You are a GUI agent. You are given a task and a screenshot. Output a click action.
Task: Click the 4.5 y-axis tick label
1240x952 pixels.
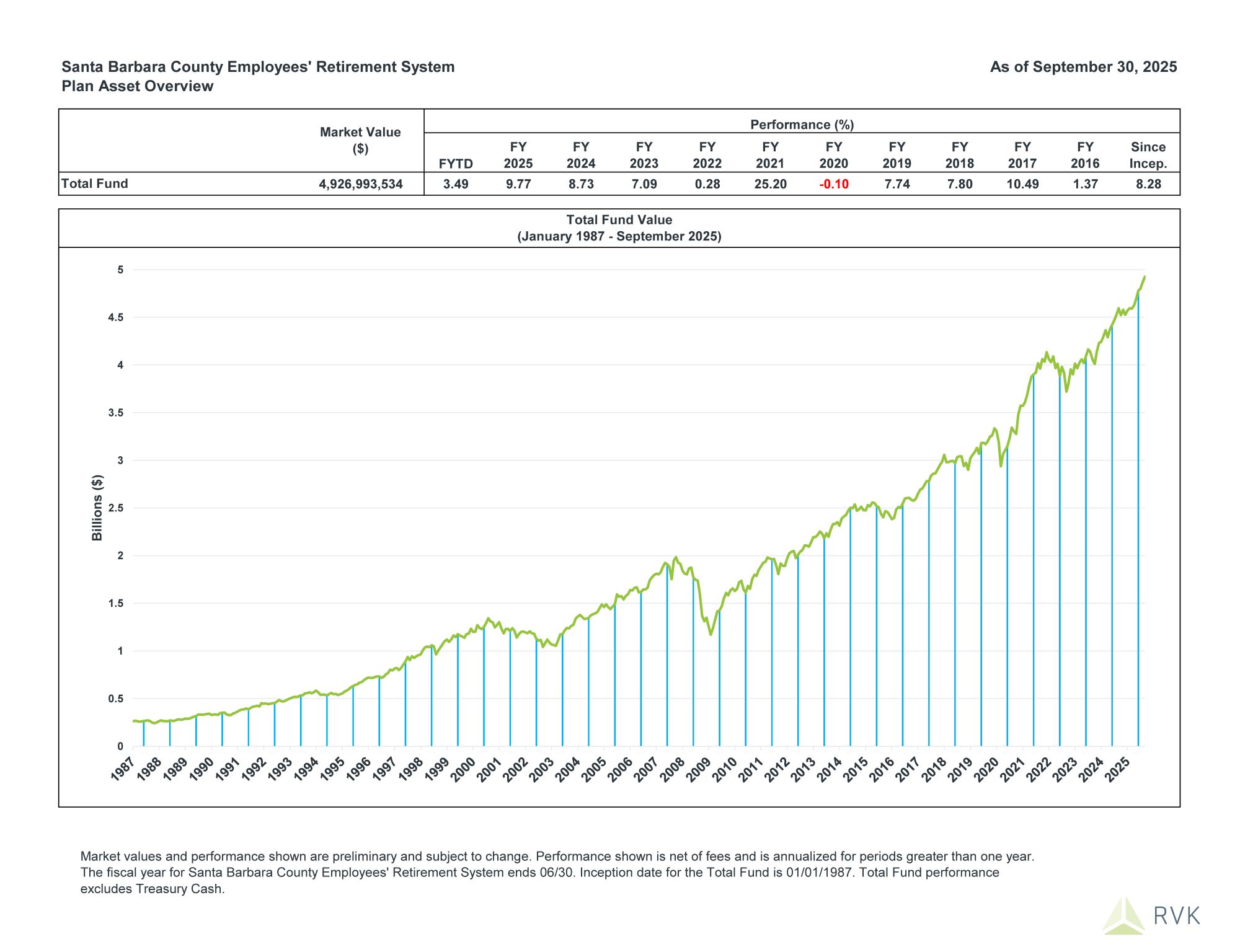pyautogui.click(x=116, y=317)
